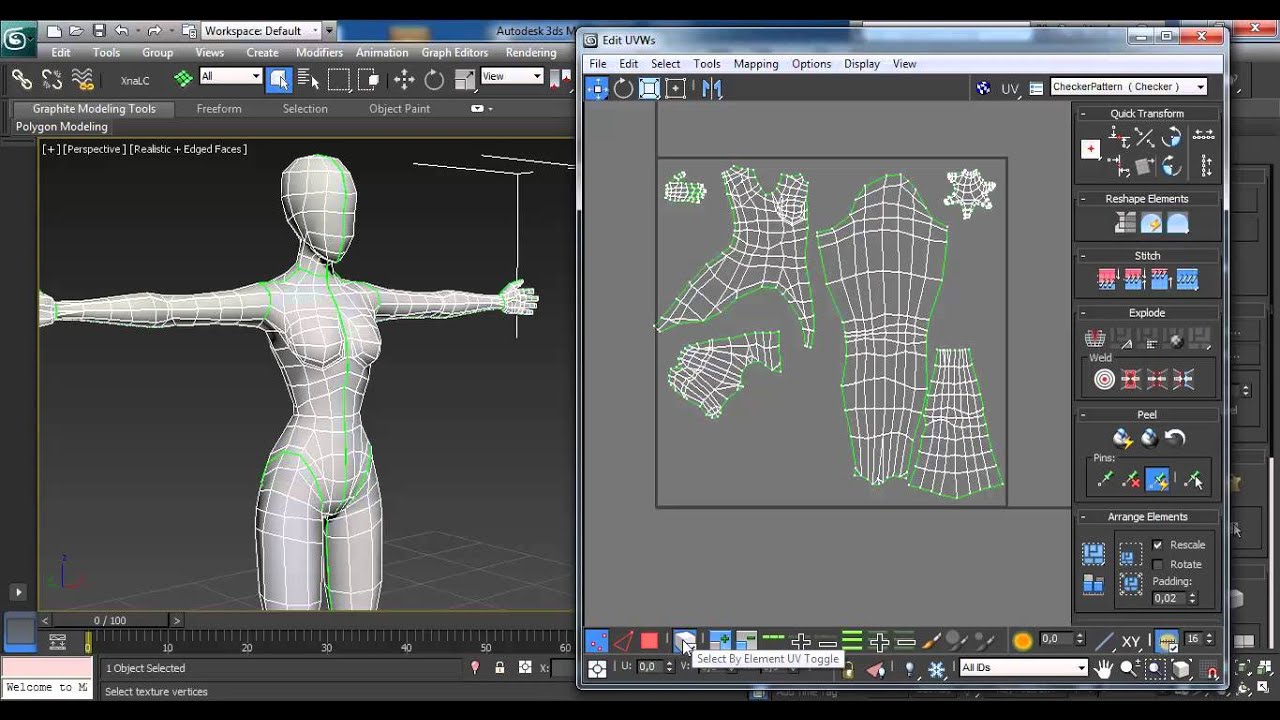The image size is (1280, 720).
Task: Select Freeform Mode in Edit UVWs toolbar
Action: (675, 88)
